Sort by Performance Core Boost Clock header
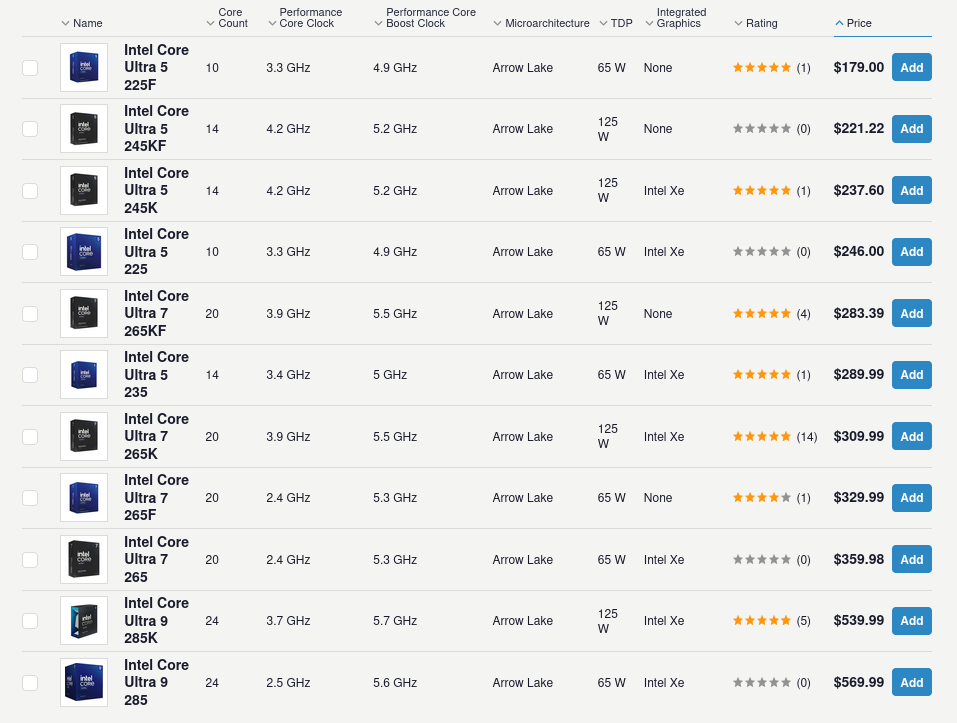Viewport: 957px width, 723px height. click(x=430, y=18)
